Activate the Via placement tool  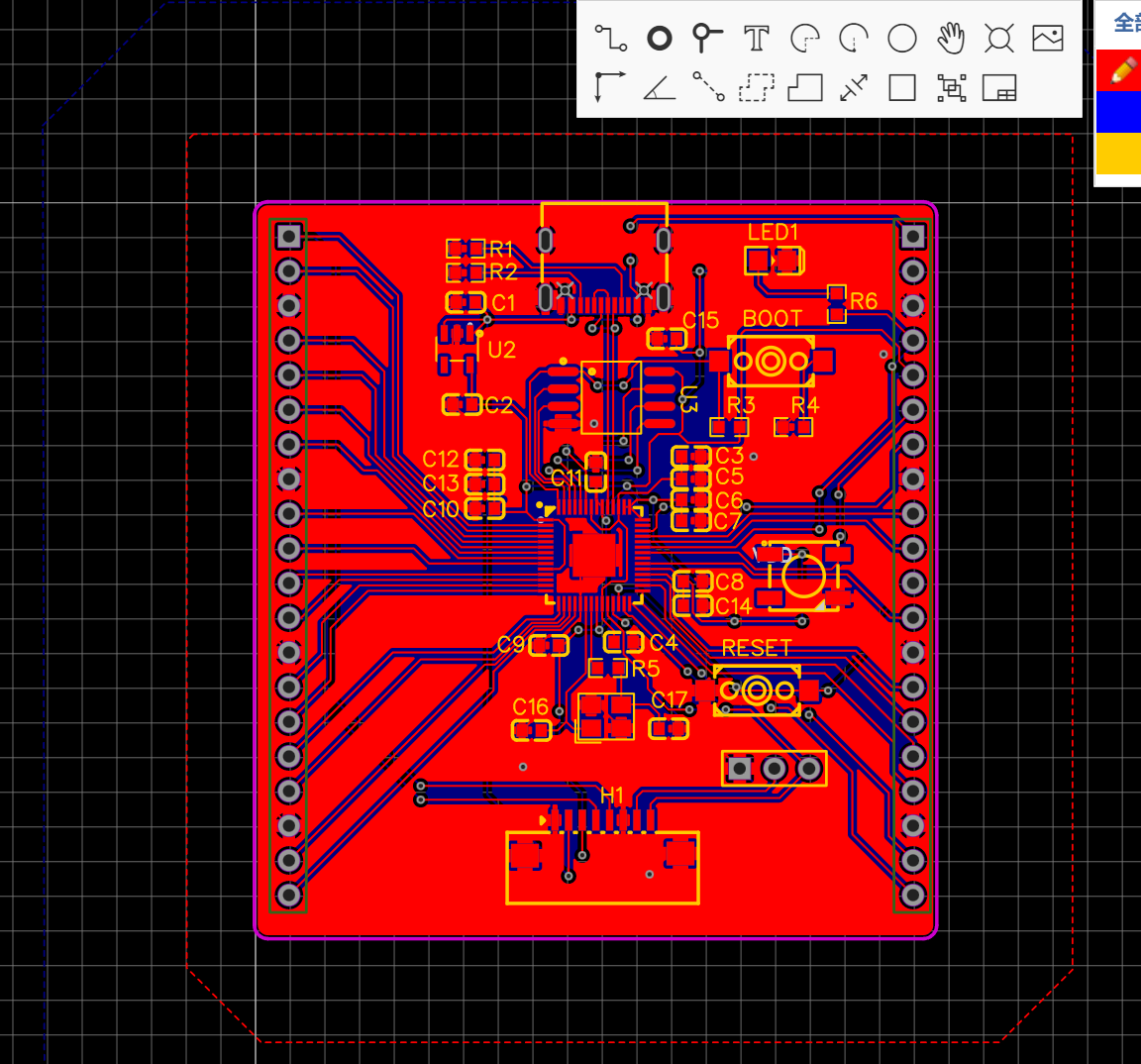[x=659, y=38]
